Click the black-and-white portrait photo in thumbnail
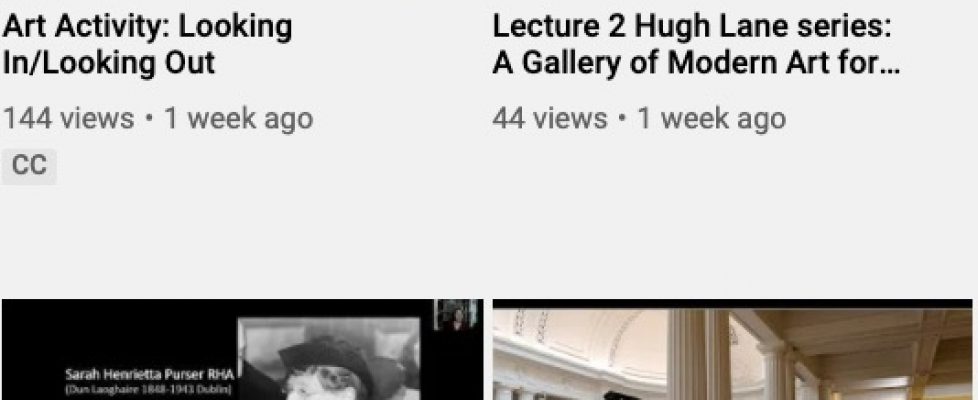The width and height of the screenshot is (978, 400). point(331,359)
